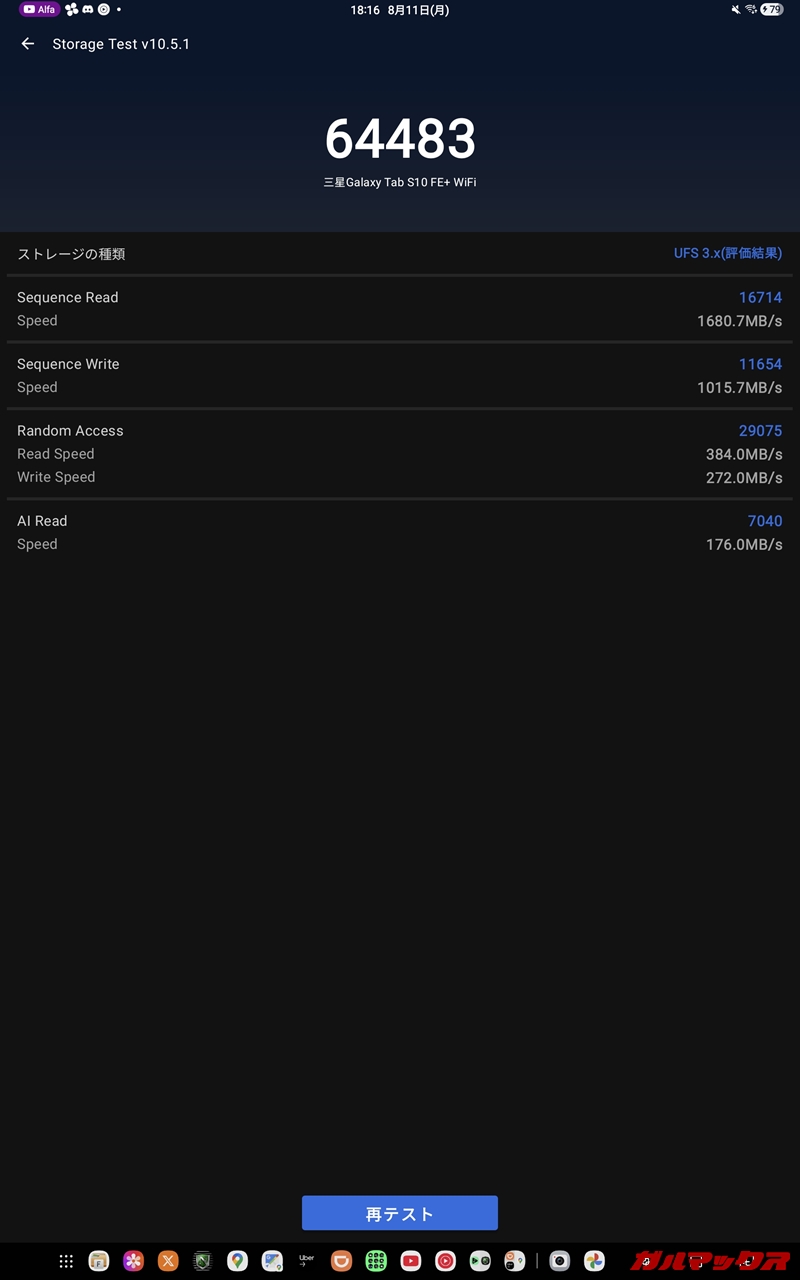Tap the Alfa YouTube status pill
Screen dimensions: 800x1280
pyautogui.click(x=39, y=10)
